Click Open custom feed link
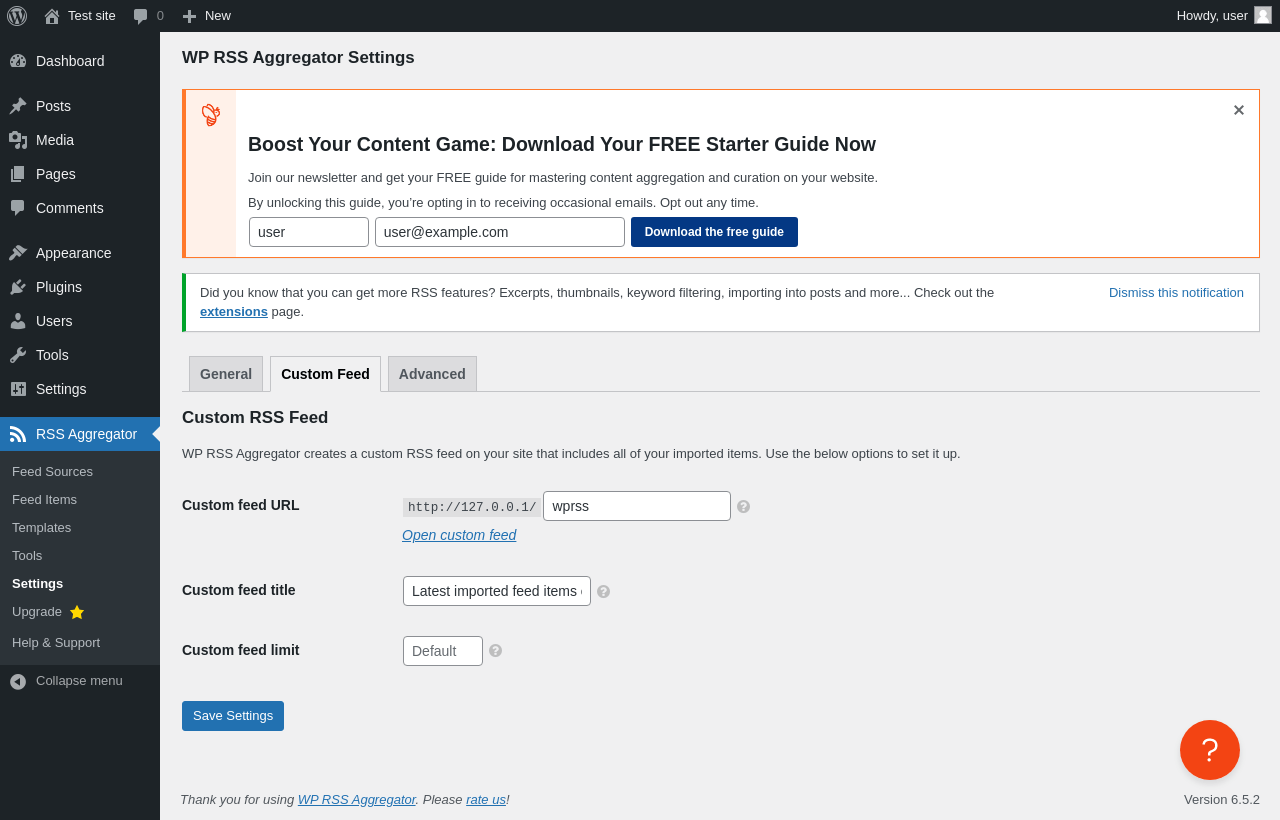This screenshot has width=1280, height=820. (459, 535)
